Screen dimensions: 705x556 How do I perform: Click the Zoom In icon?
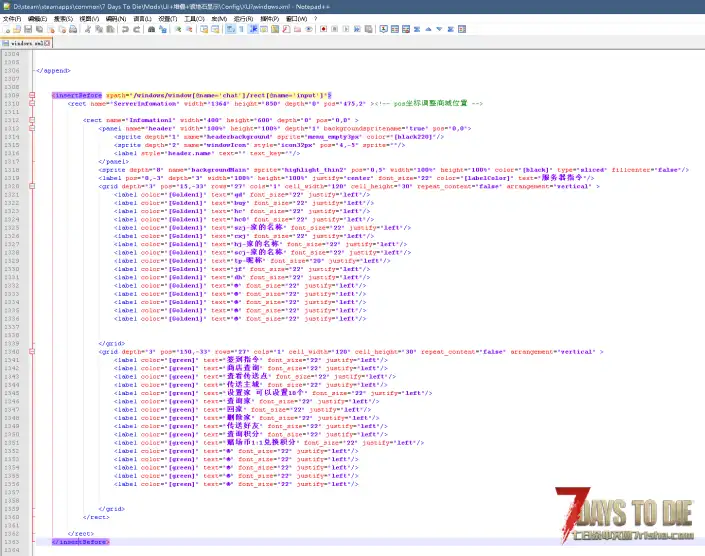pos(178,29)
